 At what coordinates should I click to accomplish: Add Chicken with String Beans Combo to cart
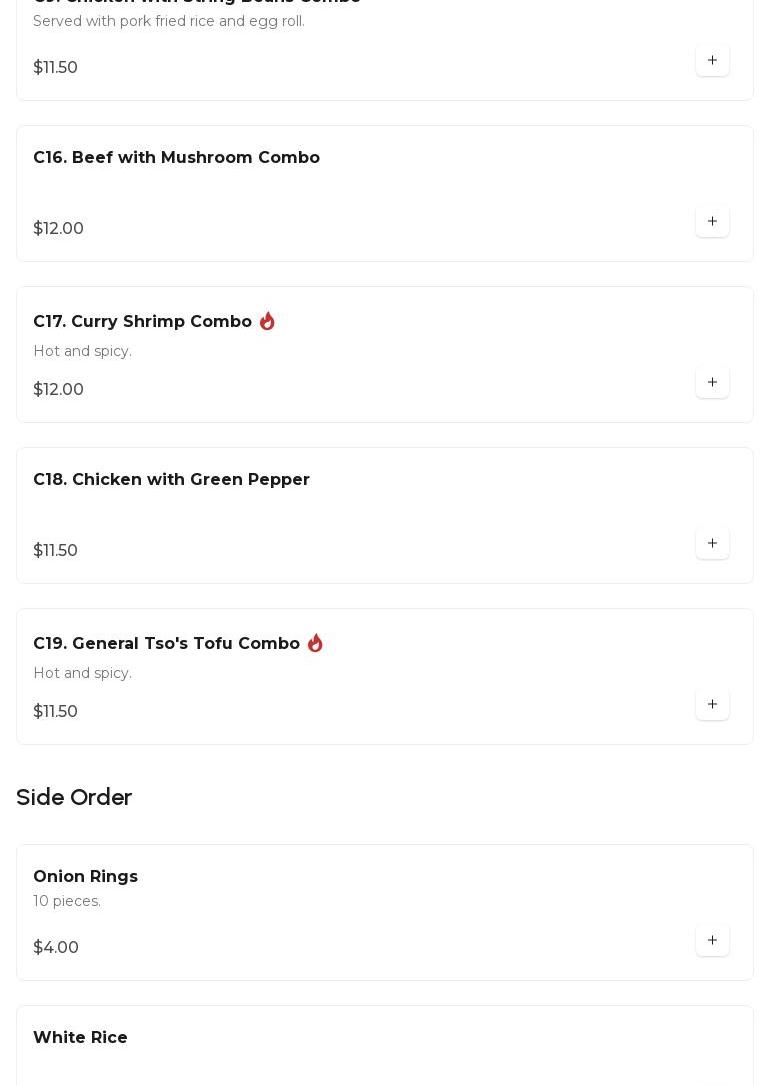(x=712, y=60)
